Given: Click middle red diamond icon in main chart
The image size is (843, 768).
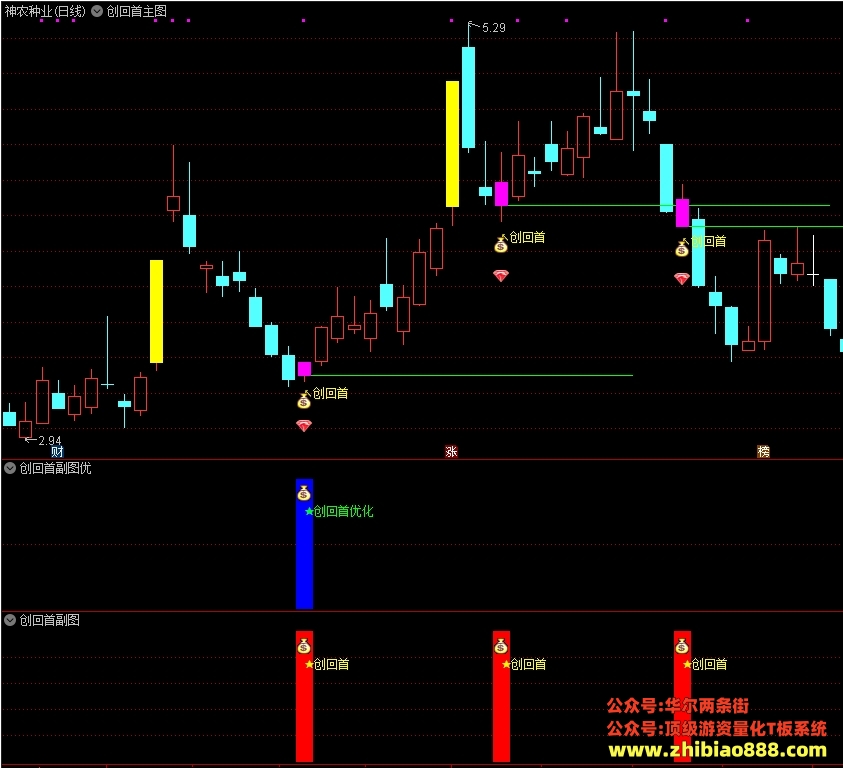Looking at the screenshot, I should [501, 276].
